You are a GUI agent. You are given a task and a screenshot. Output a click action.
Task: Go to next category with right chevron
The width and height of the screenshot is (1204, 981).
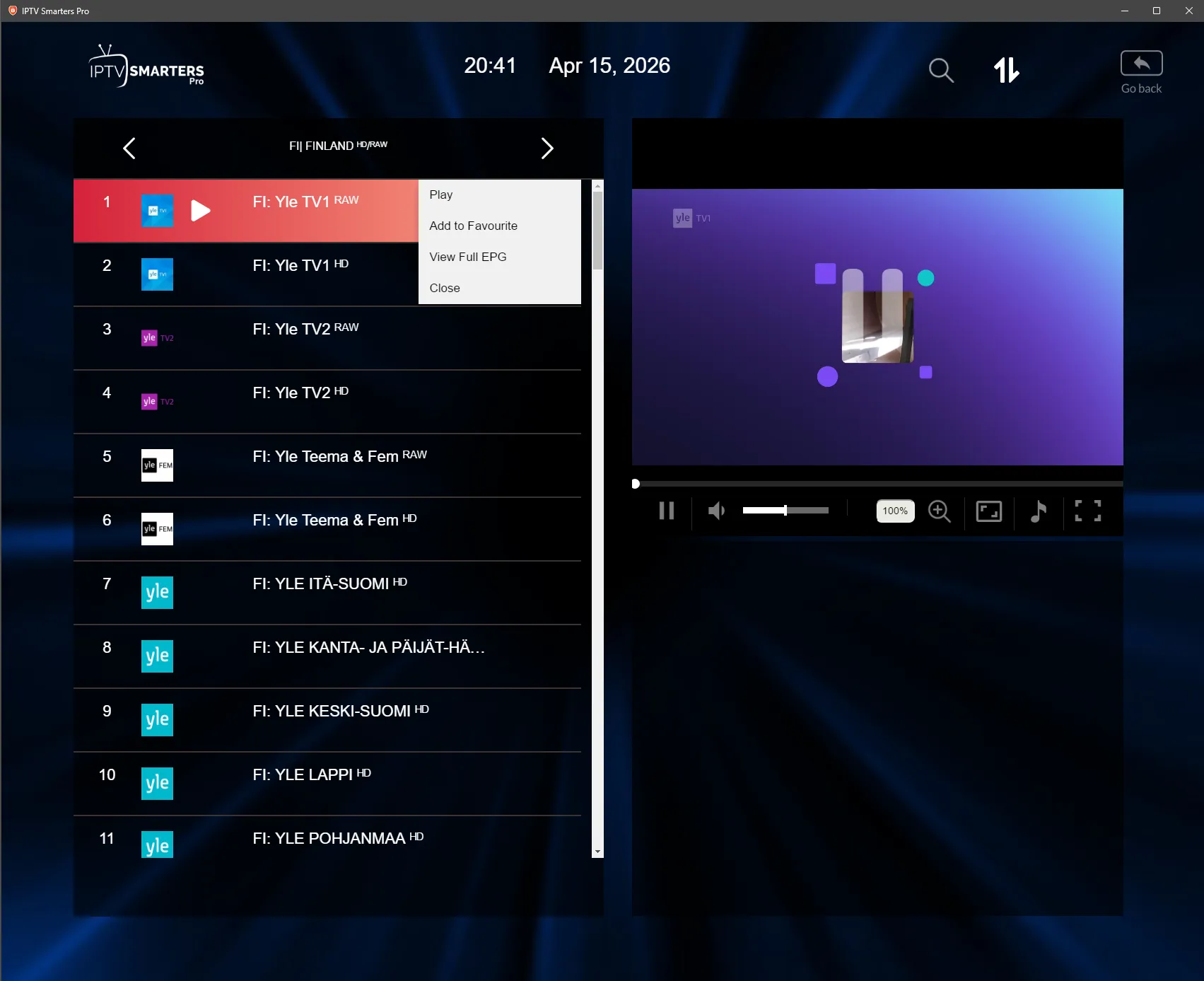547,148
